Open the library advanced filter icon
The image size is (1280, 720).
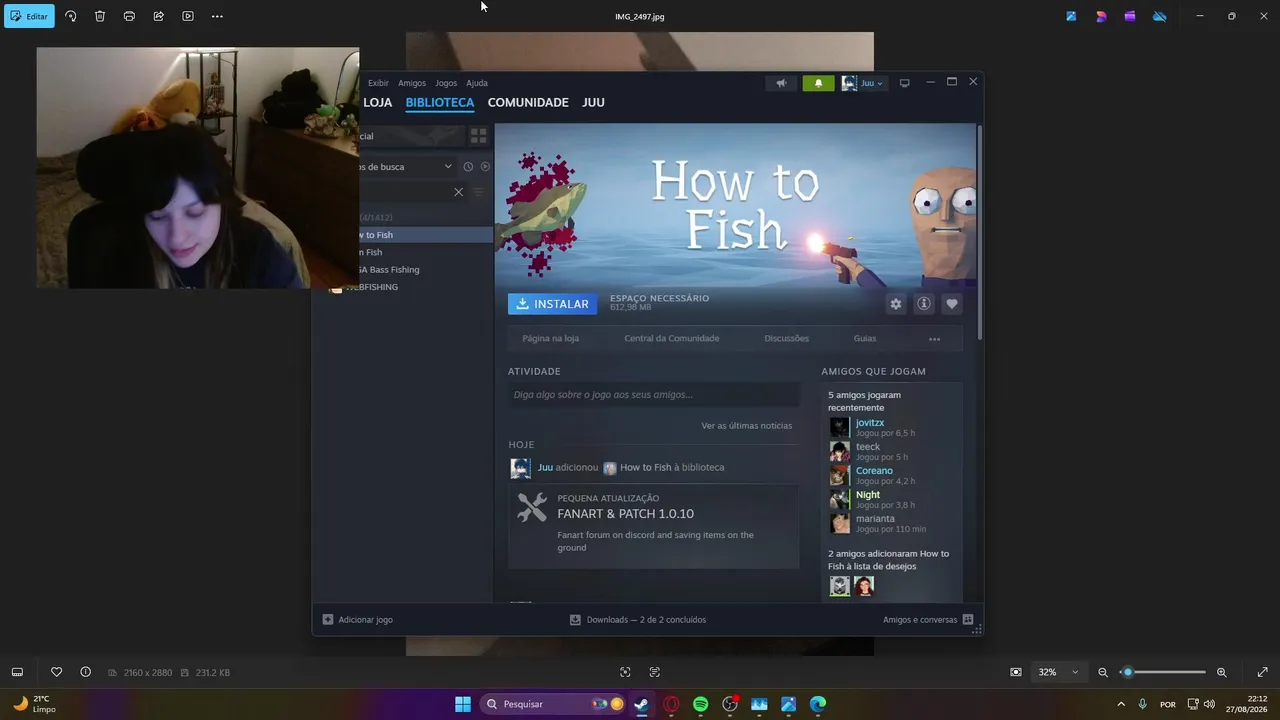click(479, 192)
